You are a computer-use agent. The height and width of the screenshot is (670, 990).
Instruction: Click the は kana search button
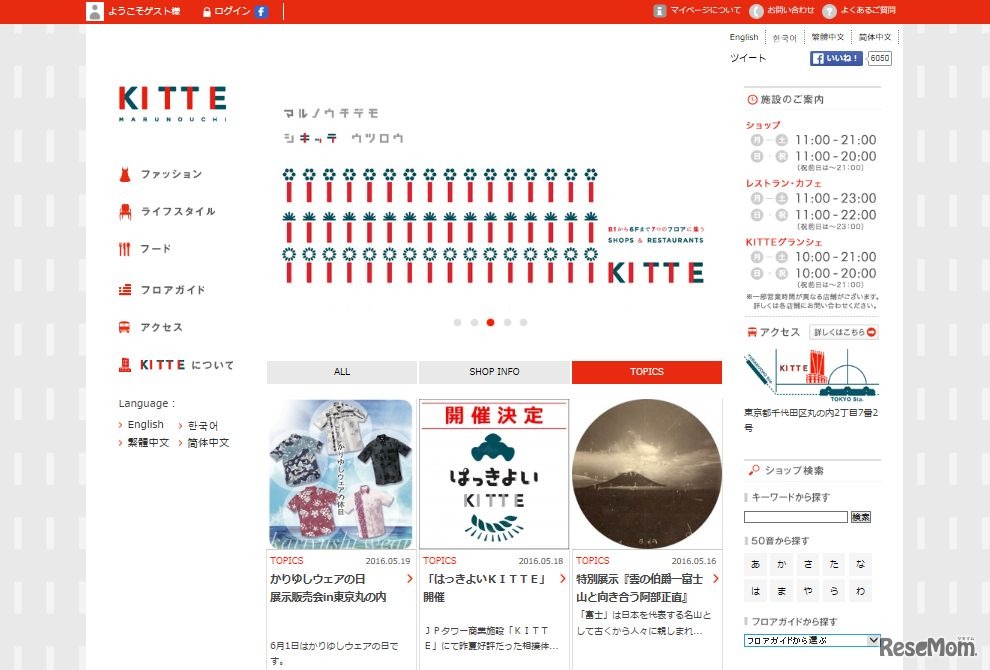(x=755, y=591)
